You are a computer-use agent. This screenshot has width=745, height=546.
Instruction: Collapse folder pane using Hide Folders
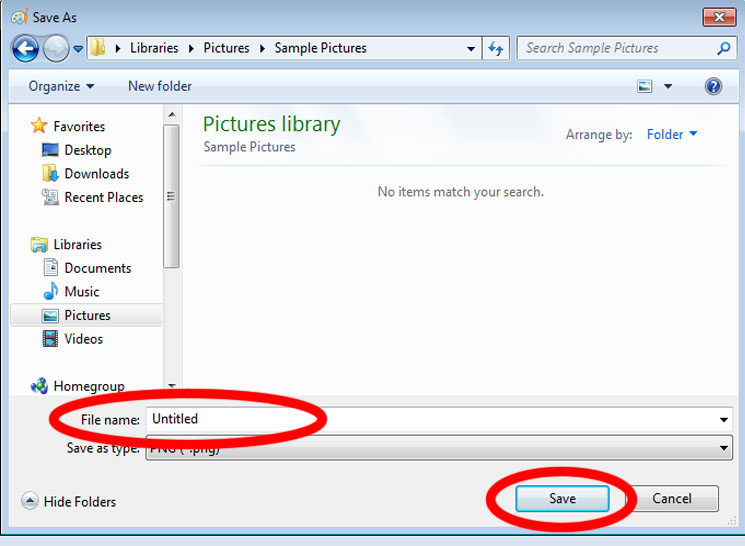(x=69, y=502)
